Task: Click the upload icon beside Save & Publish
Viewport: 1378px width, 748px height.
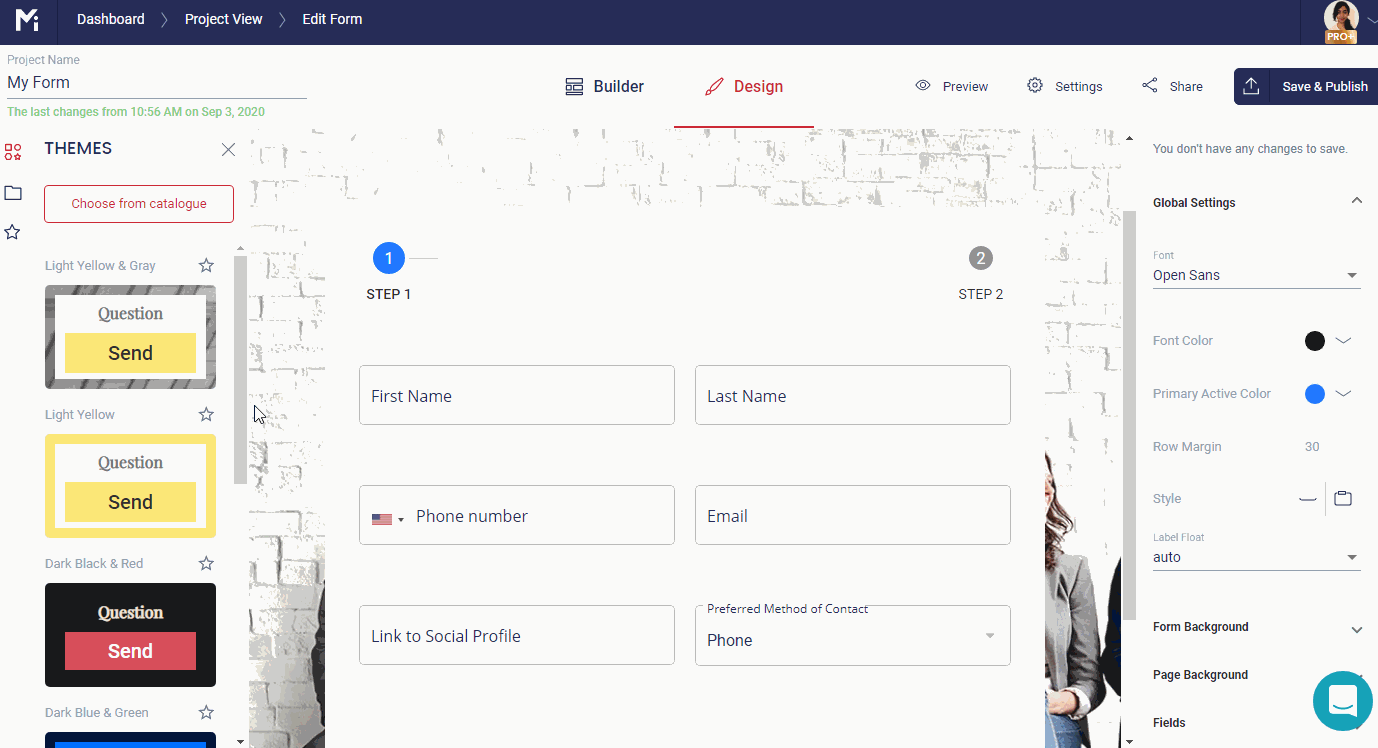Action: pos(1252,86)
